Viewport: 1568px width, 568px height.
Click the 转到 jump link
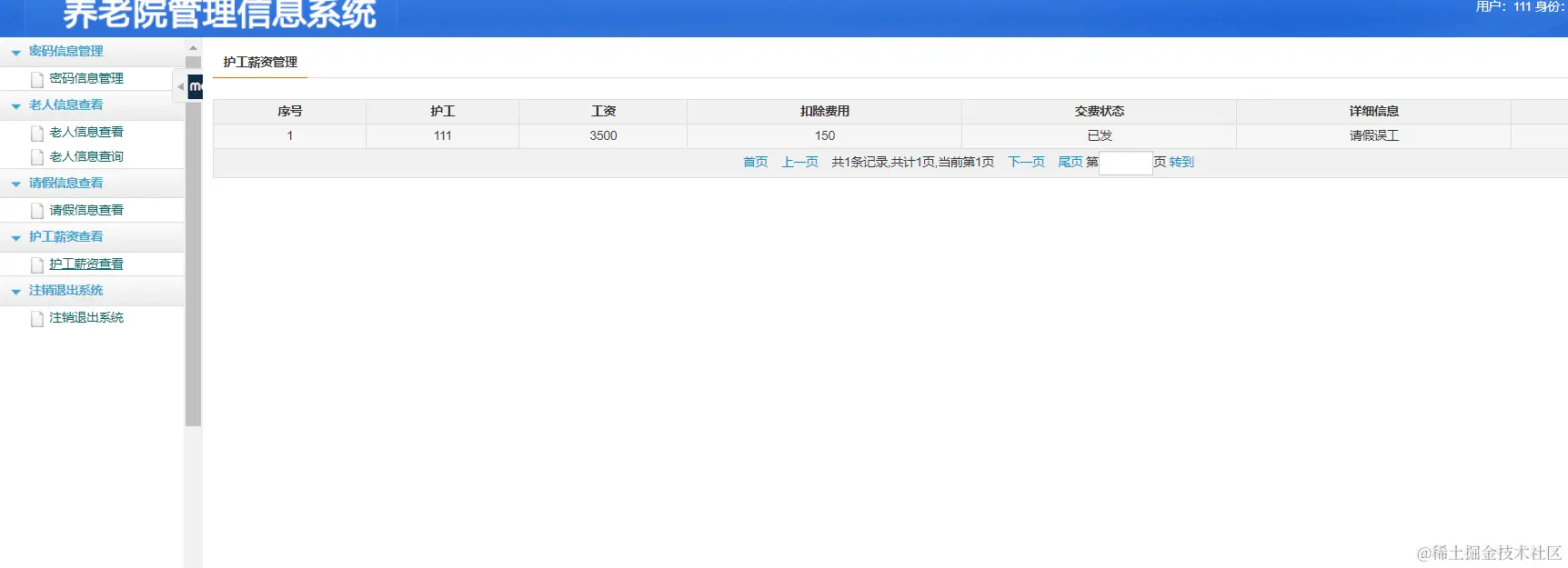coord(1181,162)
